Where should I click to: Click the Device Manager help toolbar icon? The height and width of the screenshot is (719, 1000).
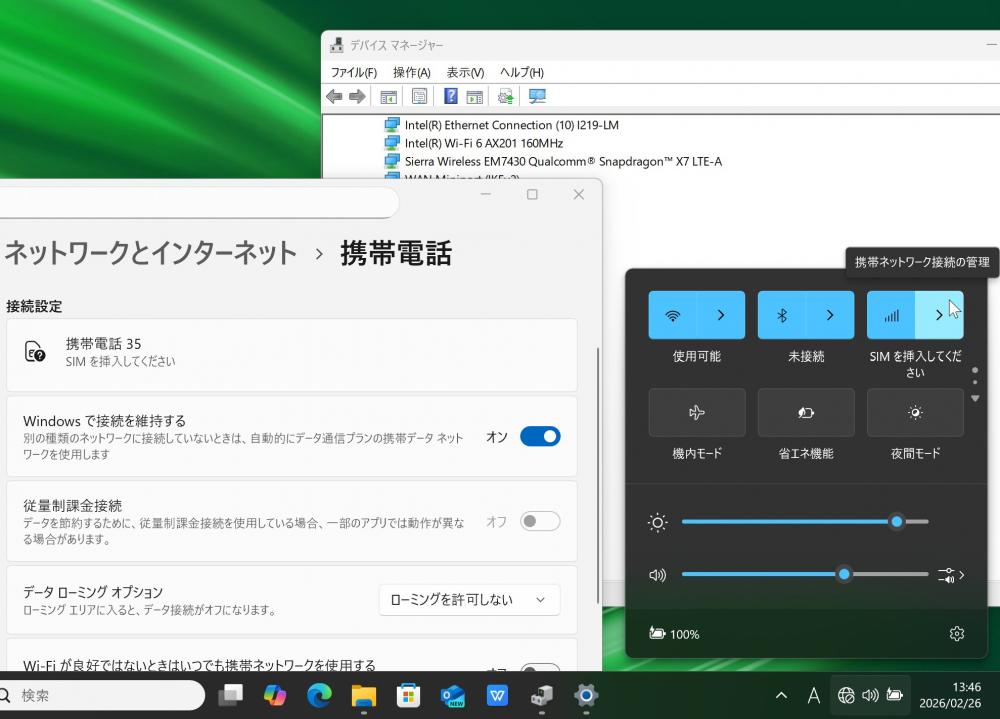451,96
